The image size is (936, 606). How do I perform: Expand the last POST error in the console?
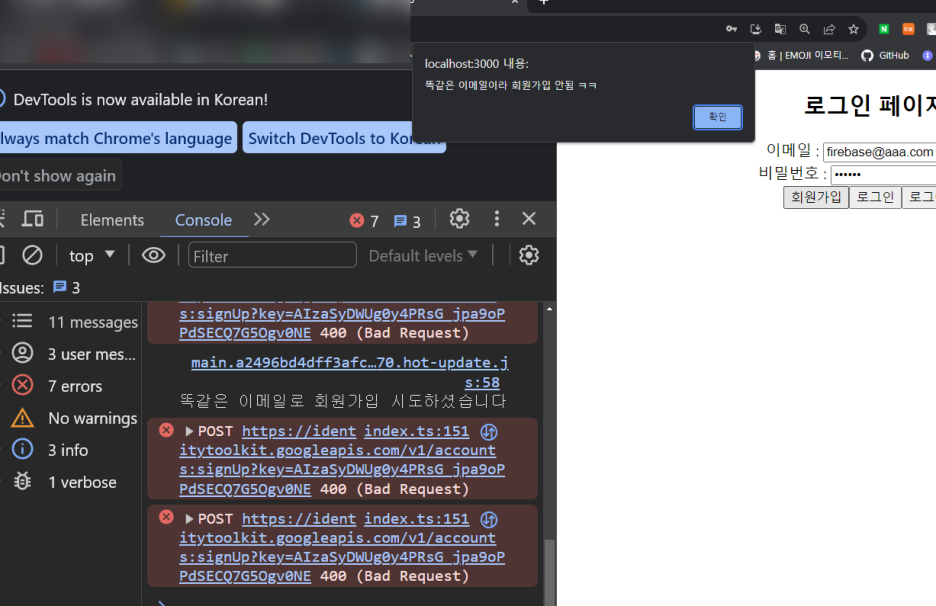pos(189,519)
